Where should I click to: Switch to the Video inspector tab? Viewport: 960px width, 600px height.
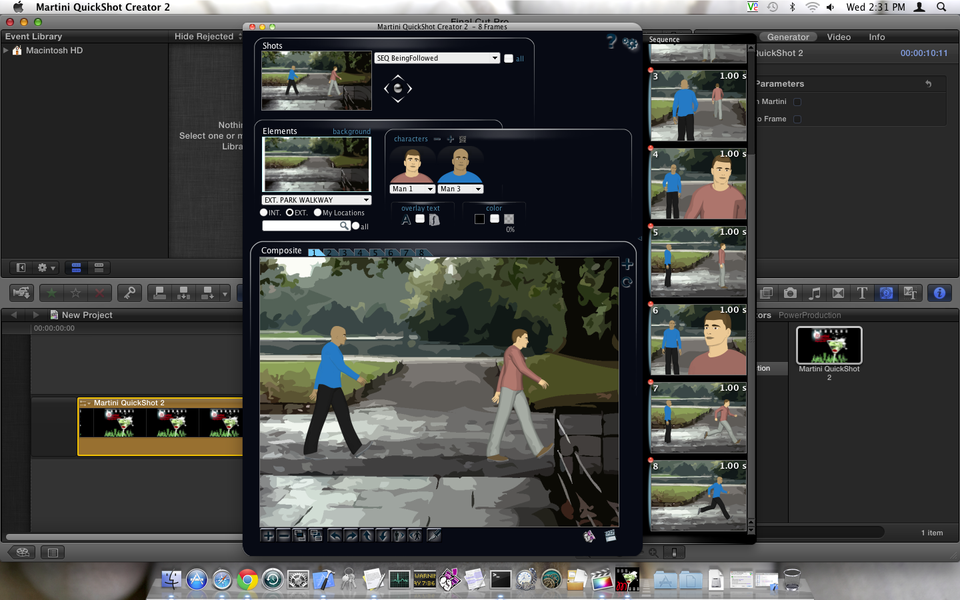(x=838, y=37)
